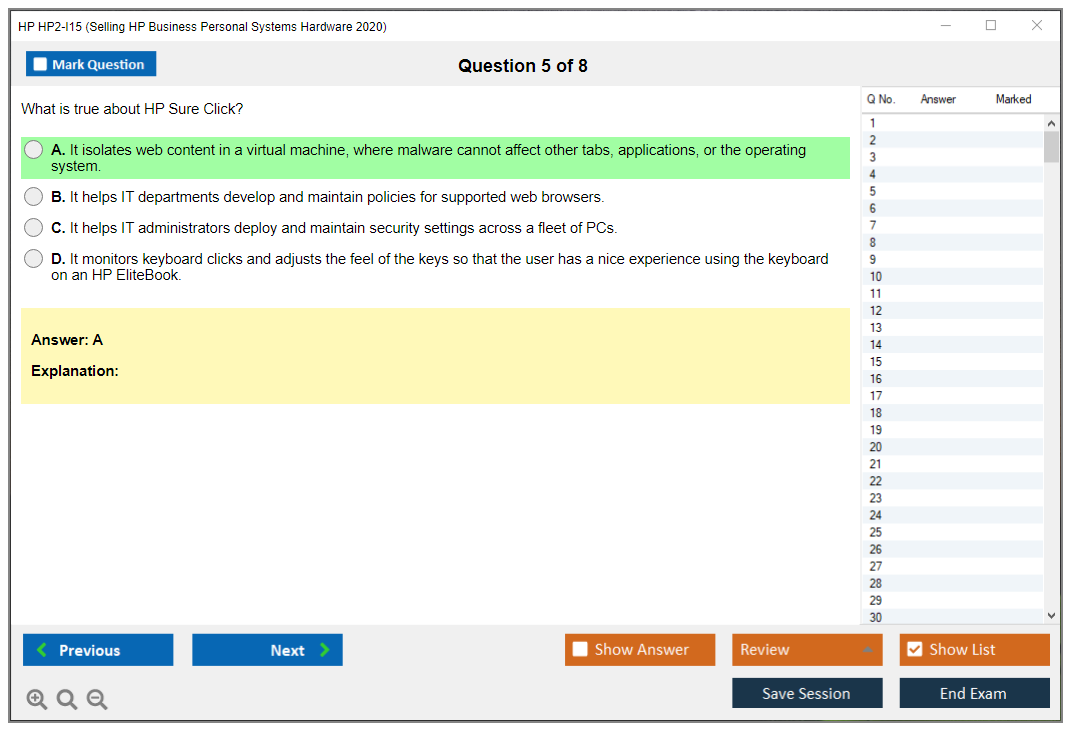
Task: Uncheck the Show List checkbox
Action: pyautogui.click(x=914, y=650)
